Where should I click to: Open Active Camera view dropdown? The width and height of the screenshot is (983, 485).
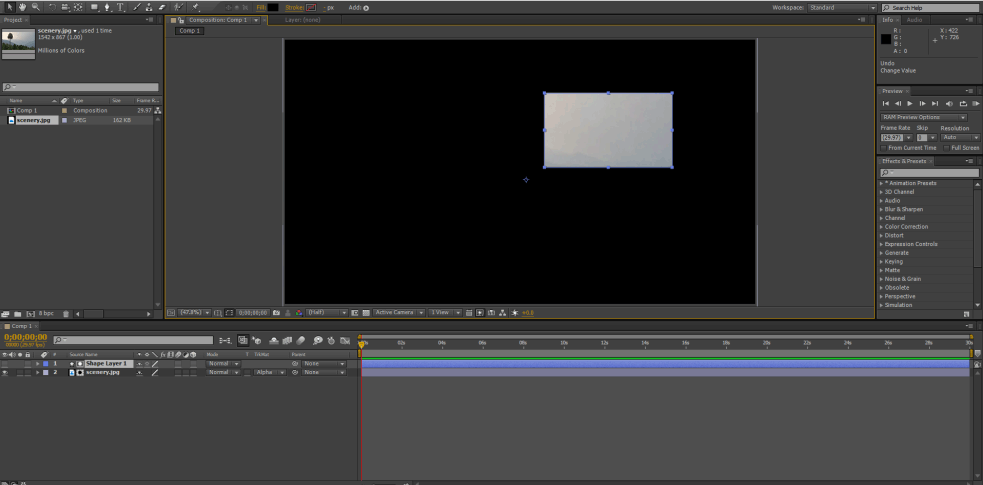tap(399, 312)
